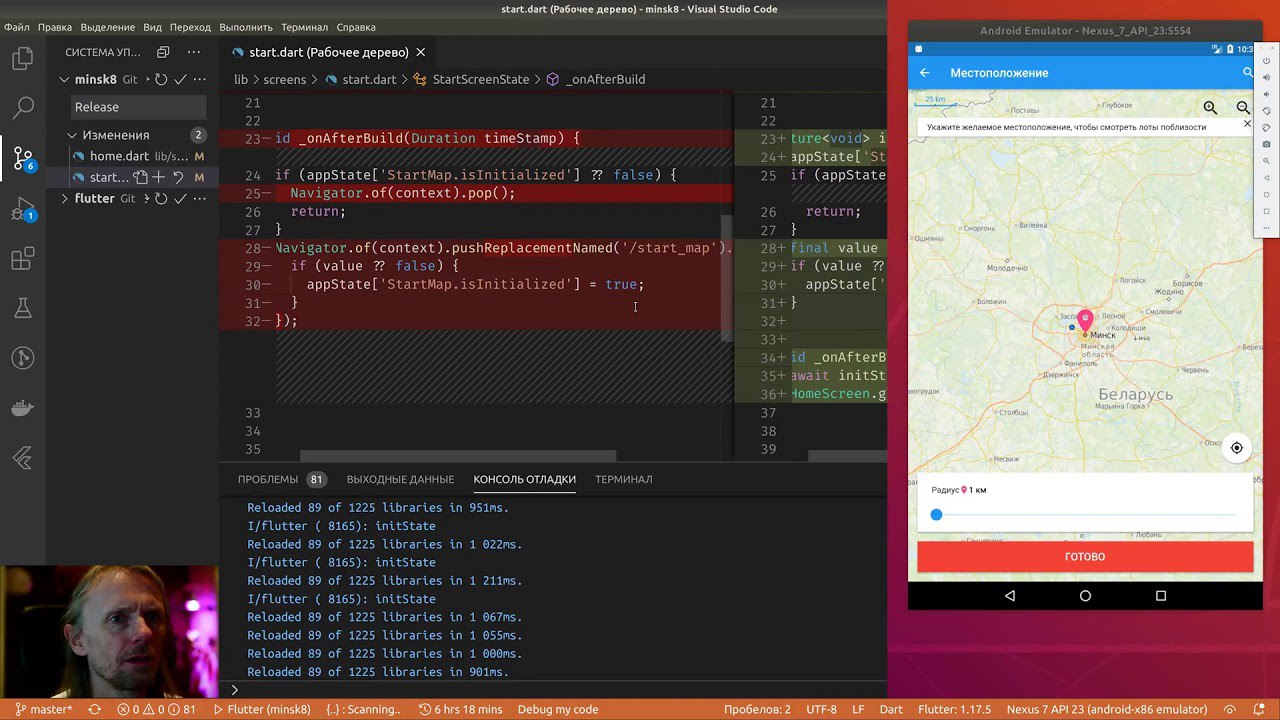Click master branch in status bar

43,709
